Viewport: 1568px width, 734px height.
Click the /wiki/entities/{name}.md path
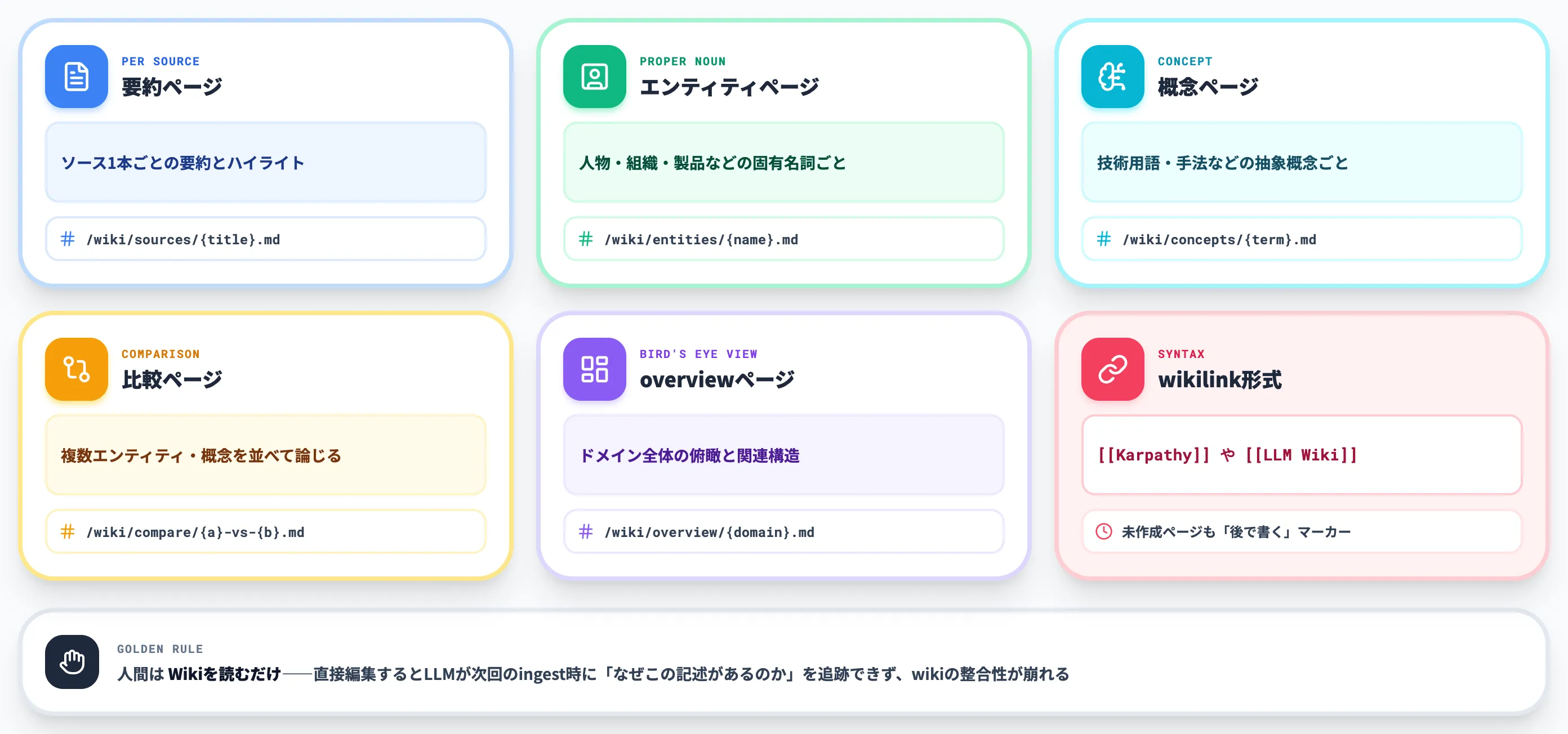click(x=701, y=240)
